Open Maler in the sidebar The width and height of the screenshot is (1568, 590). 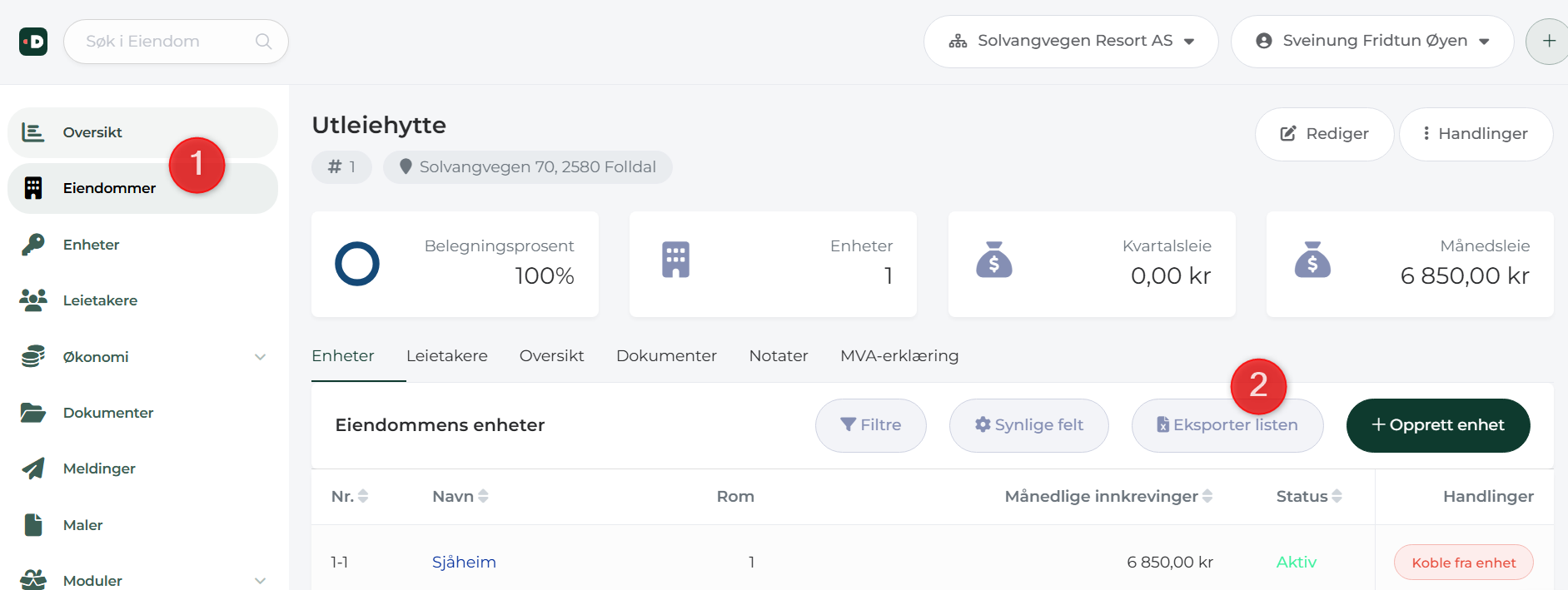[142, 525]
